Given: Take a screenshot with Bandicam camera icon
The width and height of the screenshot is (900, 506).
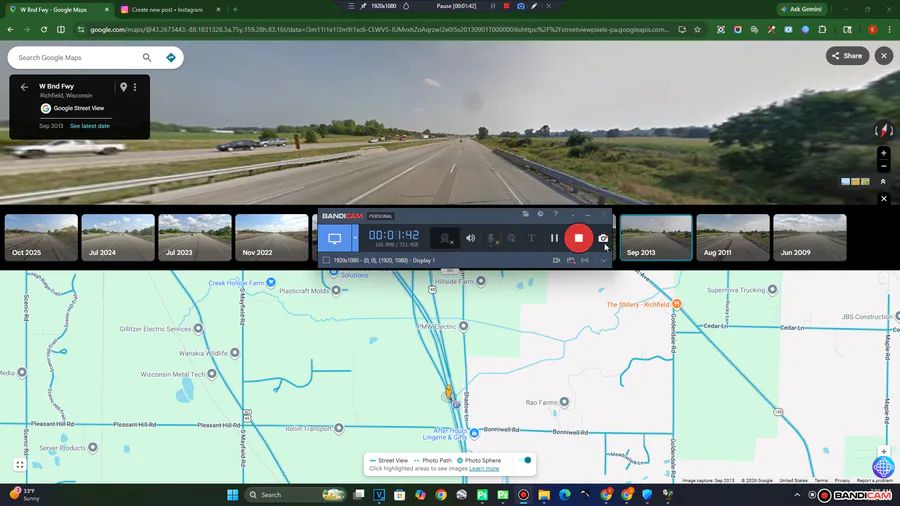Looking at the screenshot, I should 603,238.
